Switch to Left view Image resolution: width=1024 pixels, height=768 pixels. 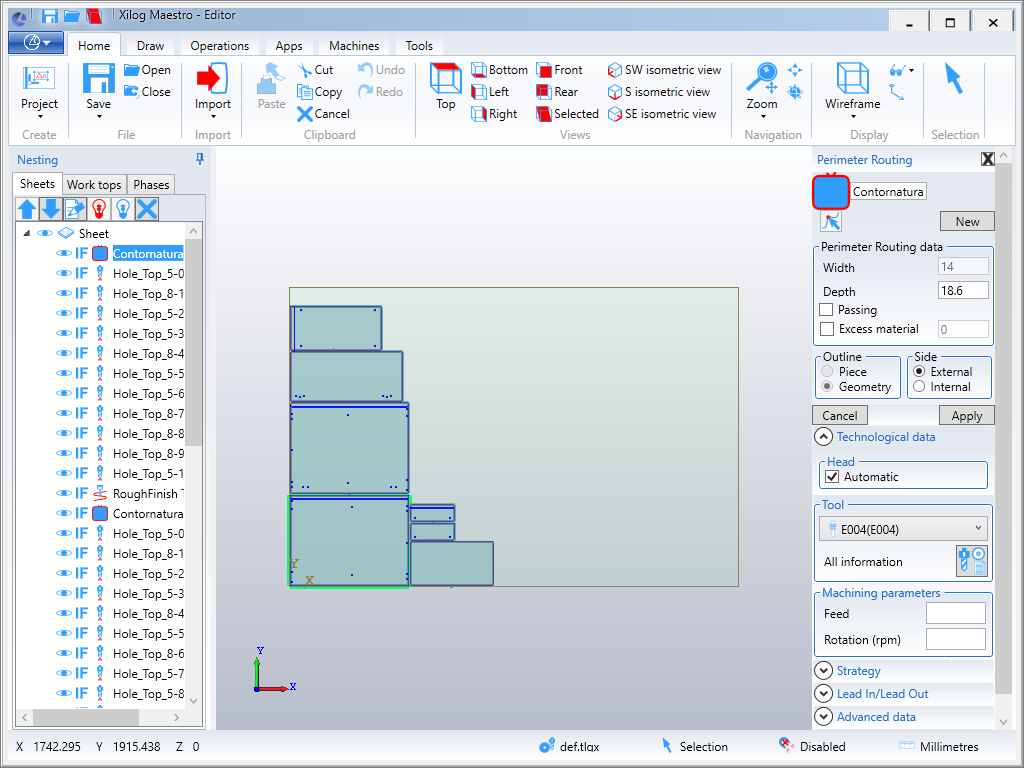coord(490,92)
